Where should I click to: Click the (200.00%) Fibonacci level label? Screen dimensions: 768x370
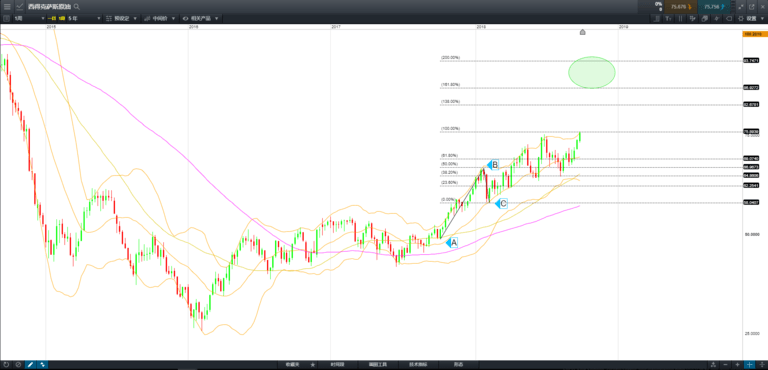tap(450, 57)
